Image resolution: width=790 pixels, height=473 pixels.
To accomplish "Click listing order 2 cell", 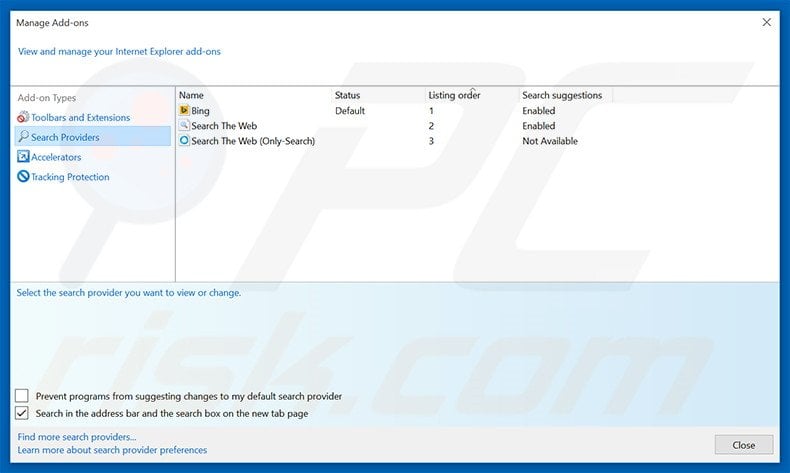I will [431, 126].
